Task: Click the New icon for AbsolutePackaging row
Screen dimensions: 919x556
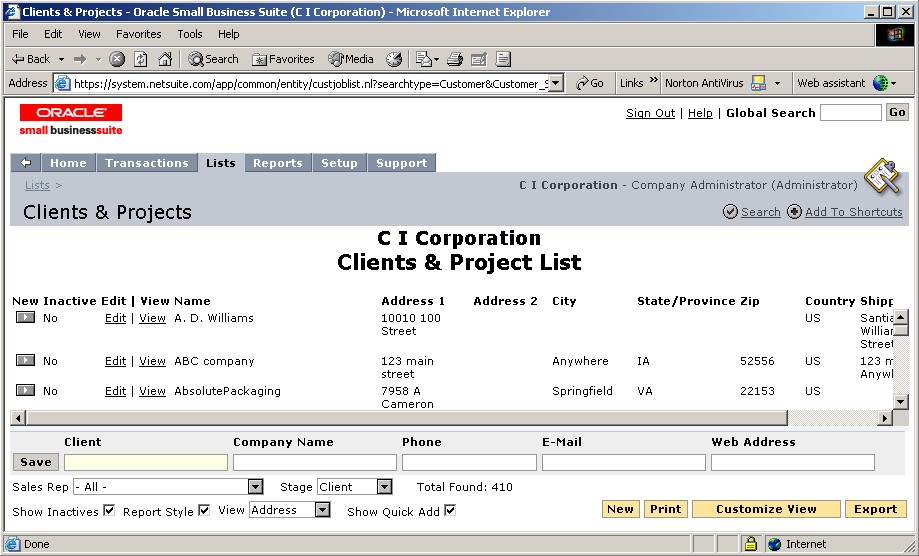Action: point(25,390)
